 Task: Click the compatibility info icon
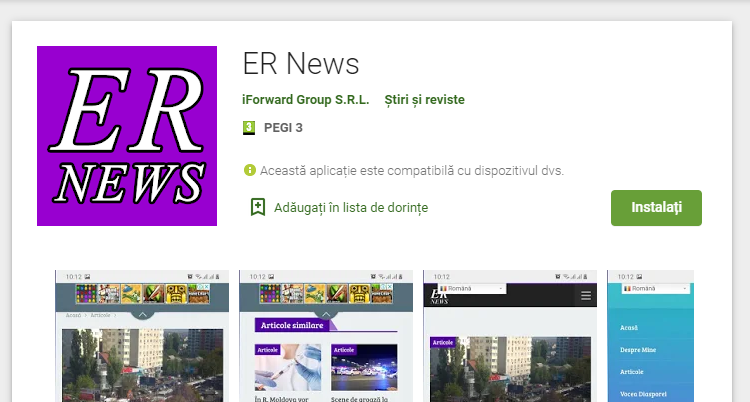pyautogui.click(x=249, y=171)
